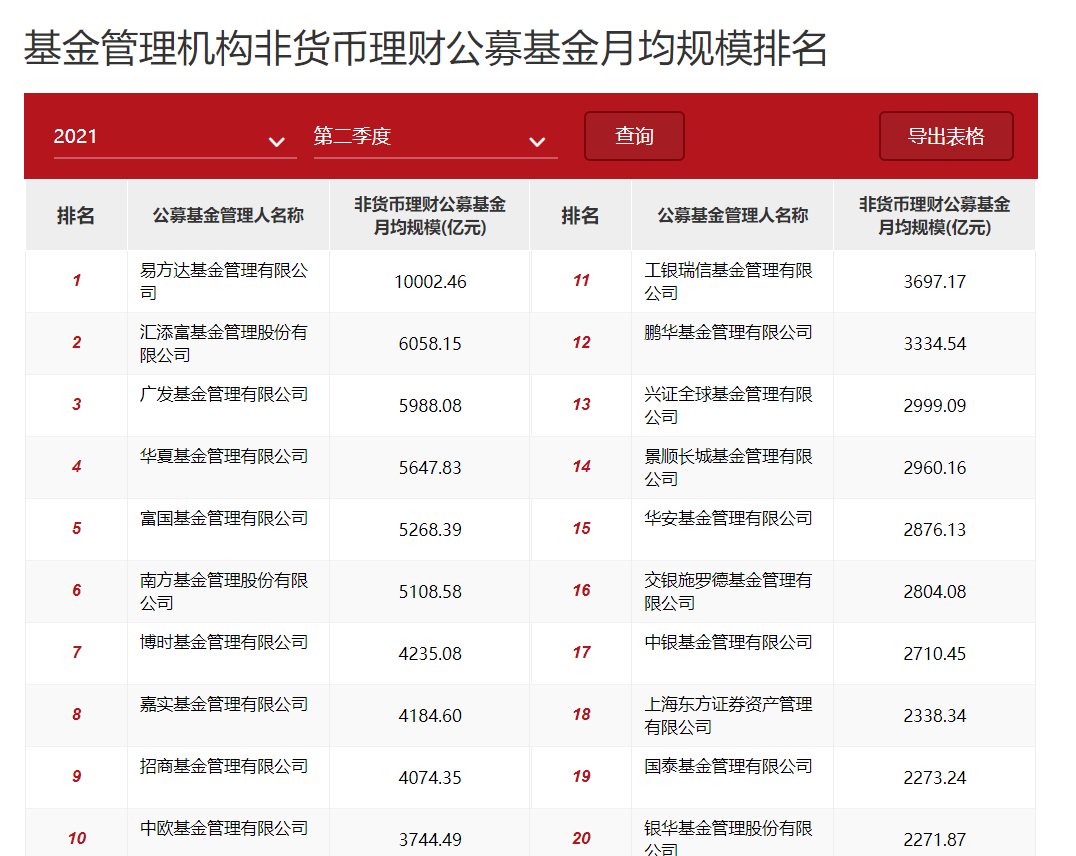
Task: Click the value 3744.49
Action: (x=430, y=840)
